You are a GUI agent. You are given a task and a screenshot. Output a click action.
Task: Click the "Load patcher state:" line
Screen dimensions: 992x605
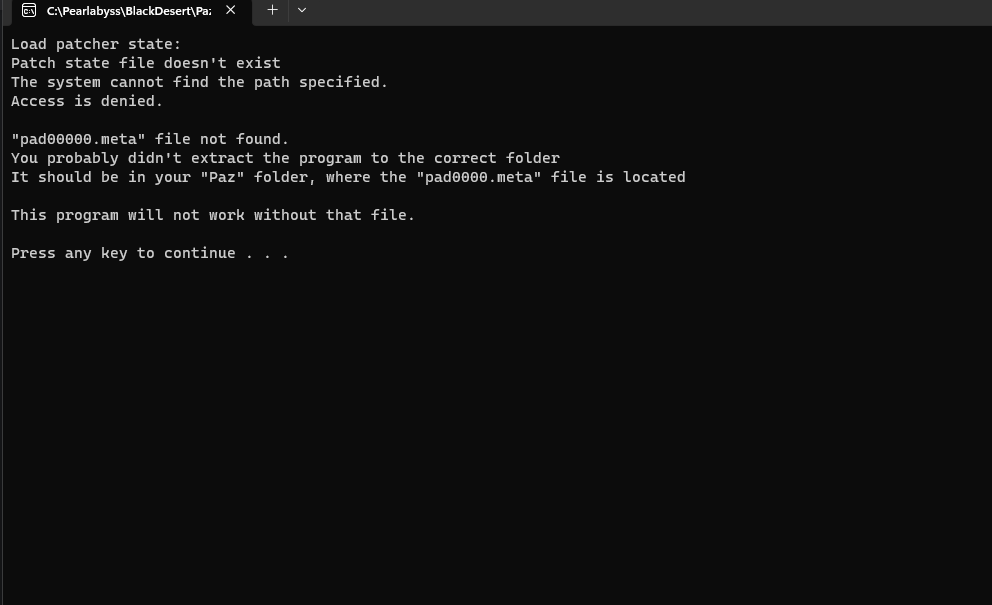point(96,44)
